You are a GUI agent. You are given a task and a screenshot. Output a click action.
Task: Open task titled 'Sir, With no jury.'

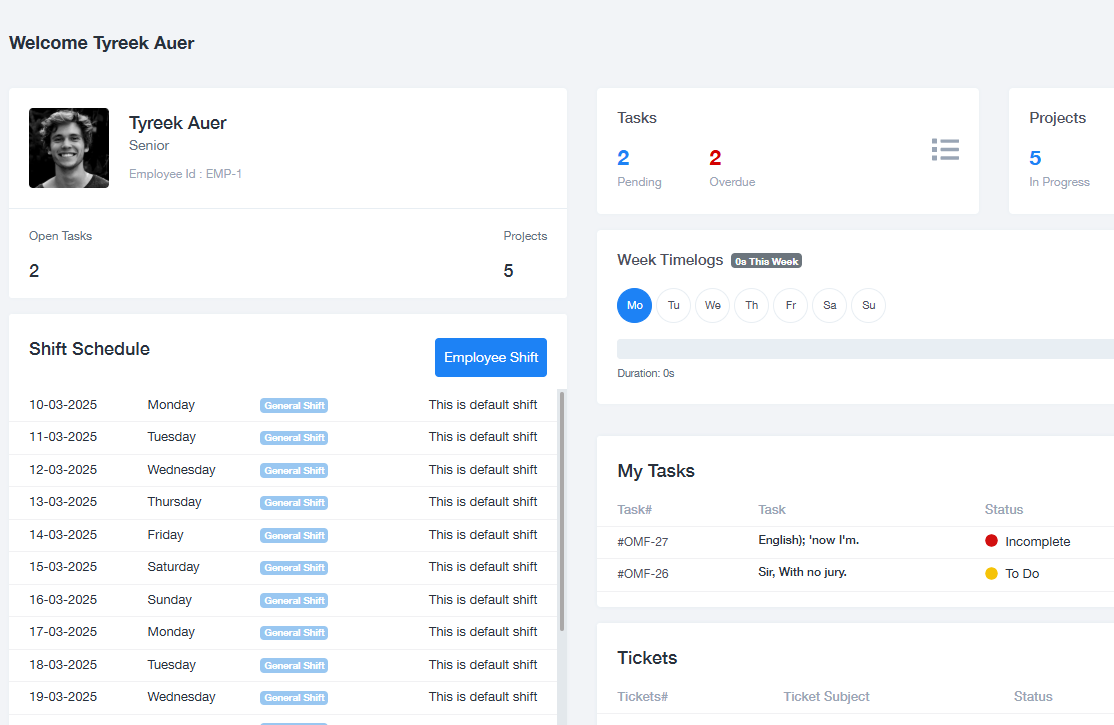802,573
